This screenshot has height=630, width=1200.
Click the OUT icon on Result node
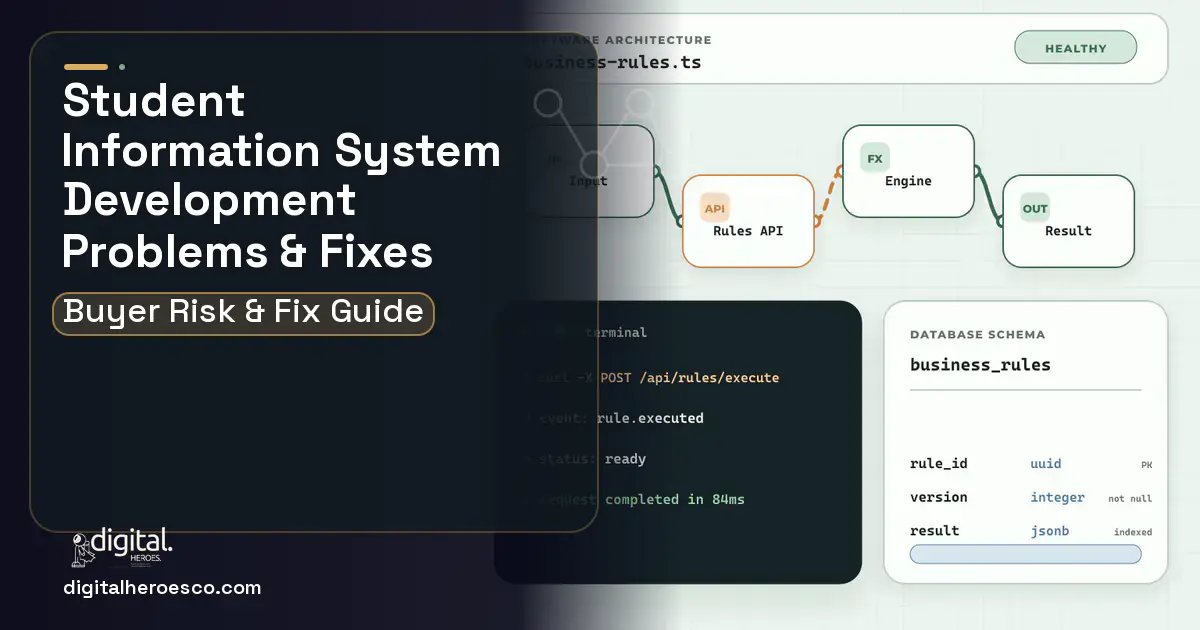pyautogui.click(x=1035, y=208)
